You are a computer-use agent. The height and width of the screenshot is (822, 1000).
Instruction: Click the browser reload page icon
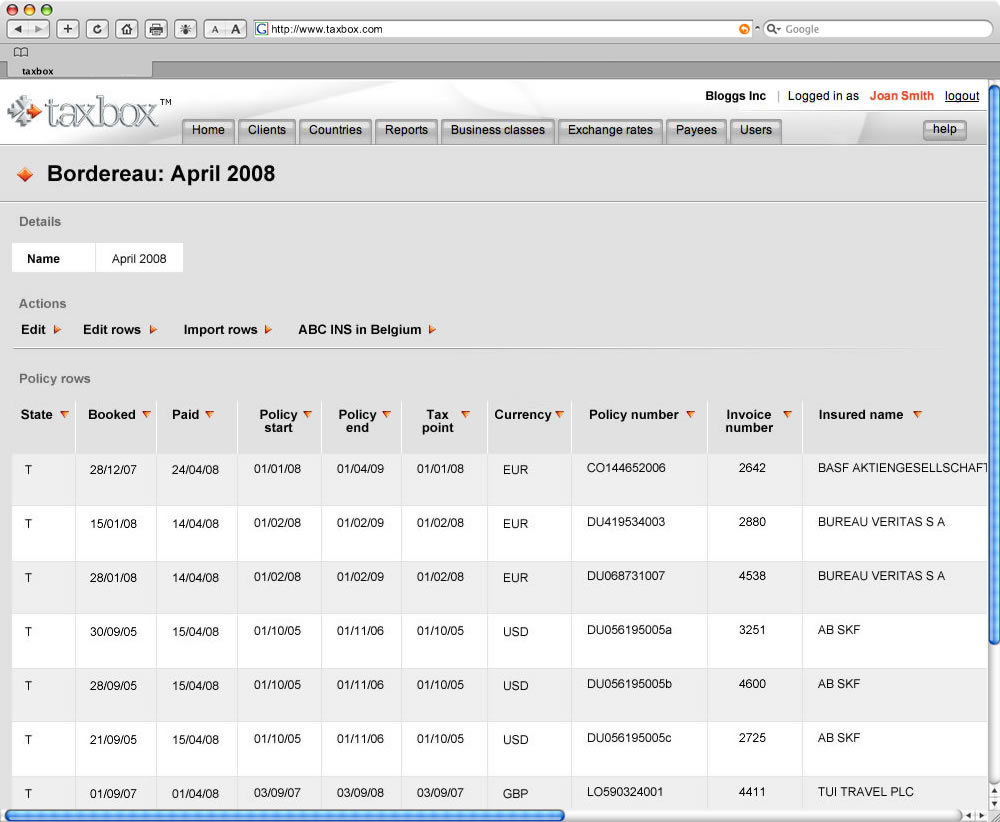(x=97, y=29)
